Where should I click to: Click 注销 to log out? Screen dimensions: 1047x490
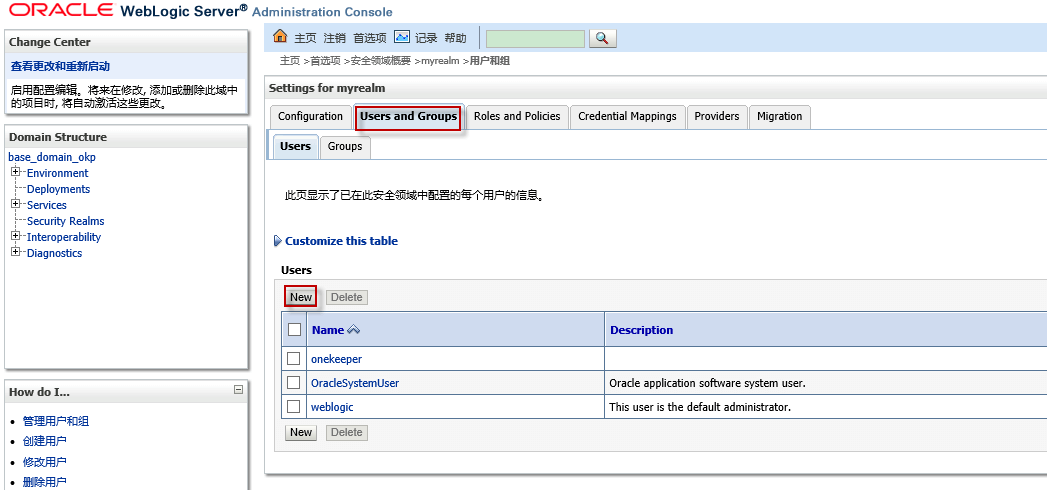335,38
